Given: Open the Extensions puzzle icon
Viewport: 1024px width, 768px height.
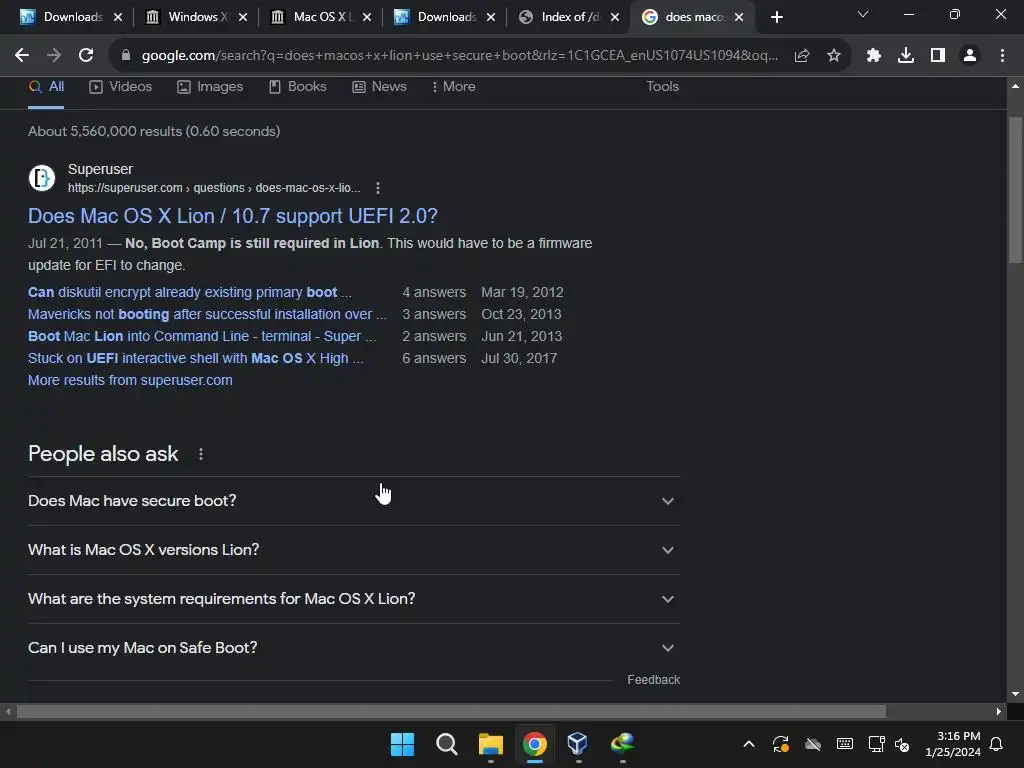Looking at the screenshot, I should (x=874, y=56).
